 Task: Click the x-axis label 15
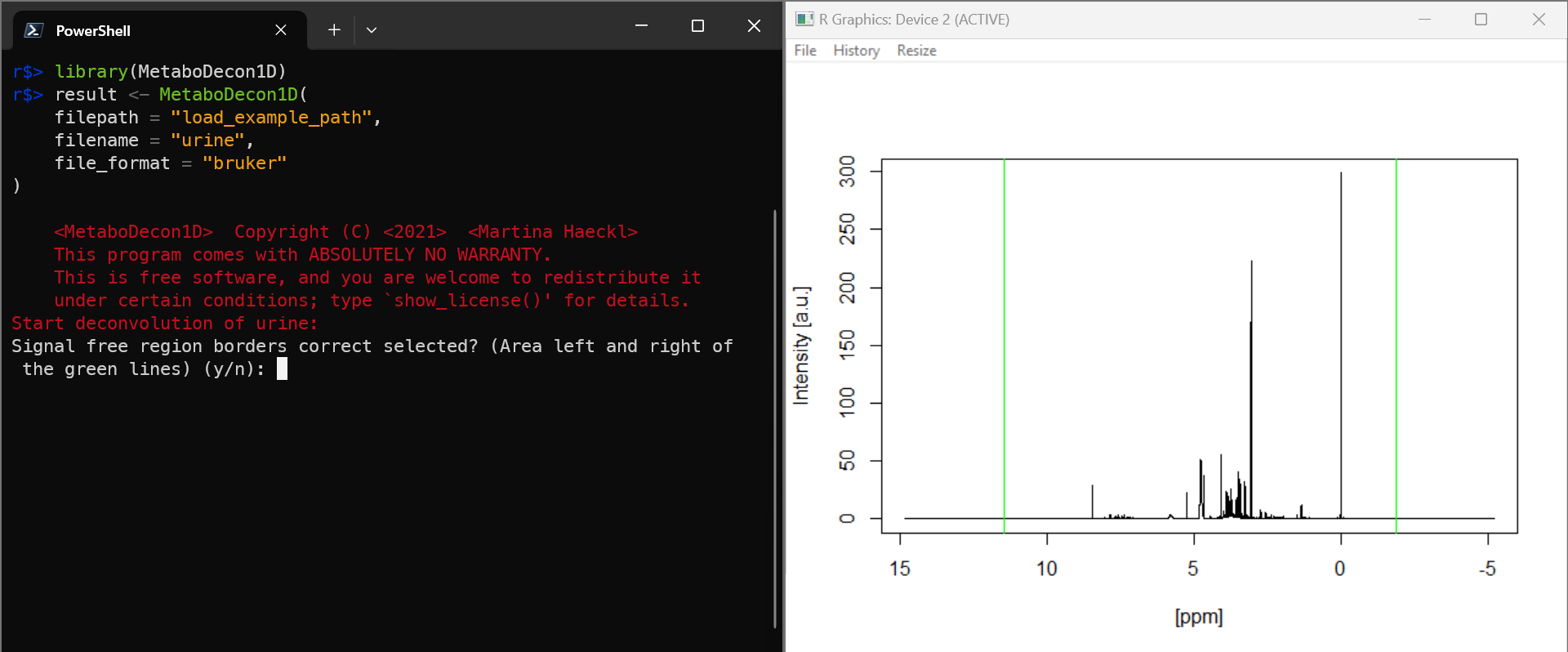point(900,569)
